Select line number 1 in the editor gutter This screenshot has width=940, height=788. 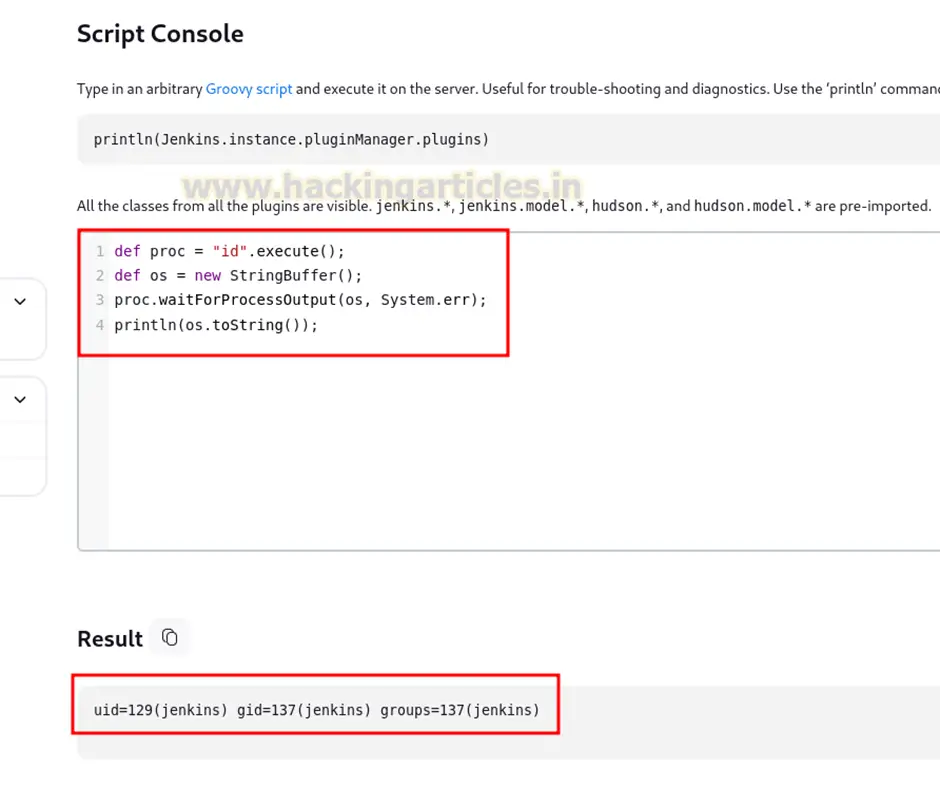point(100,251)
